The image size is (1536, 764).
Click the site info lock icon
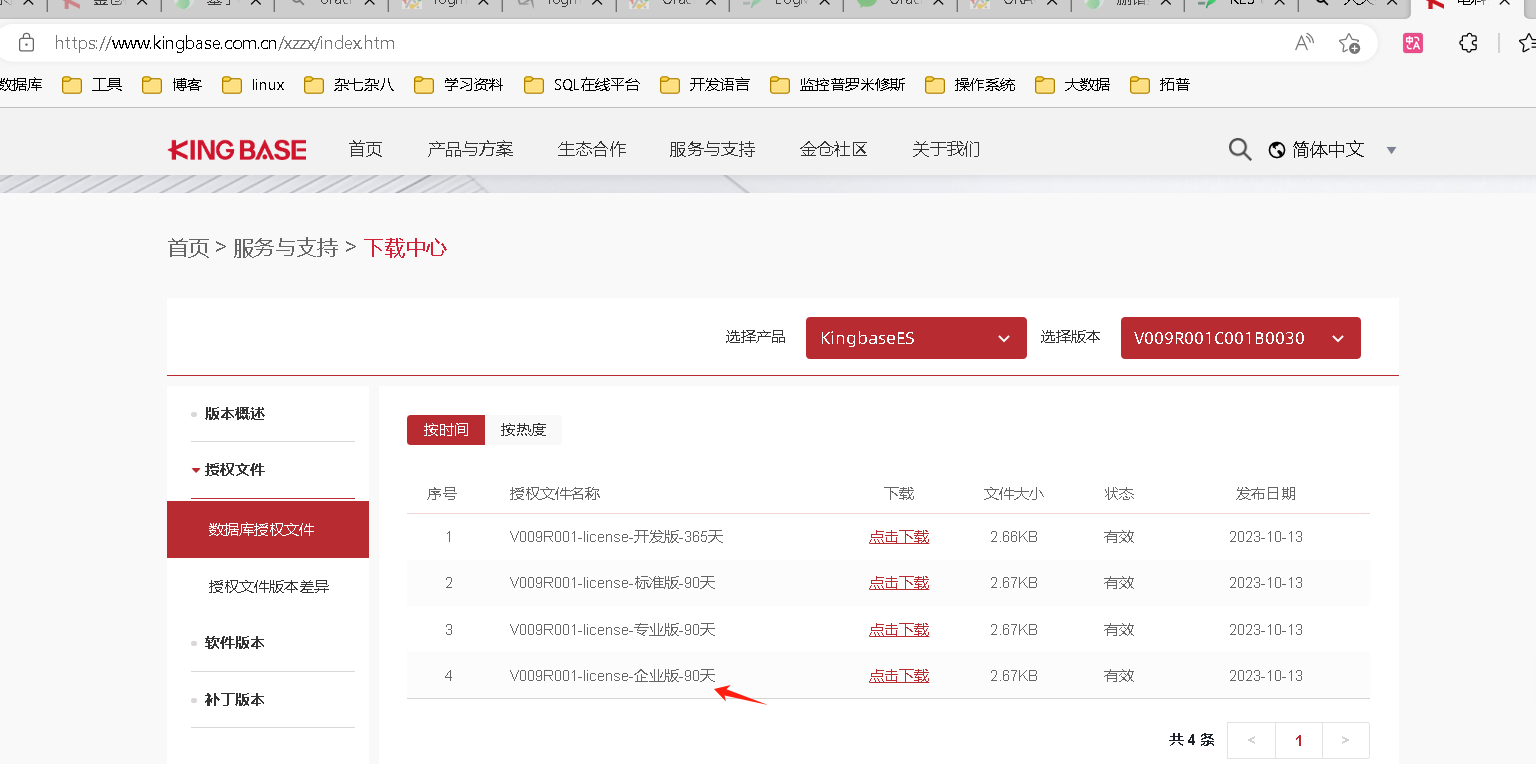pyautogui.click(x=26, y=43)
